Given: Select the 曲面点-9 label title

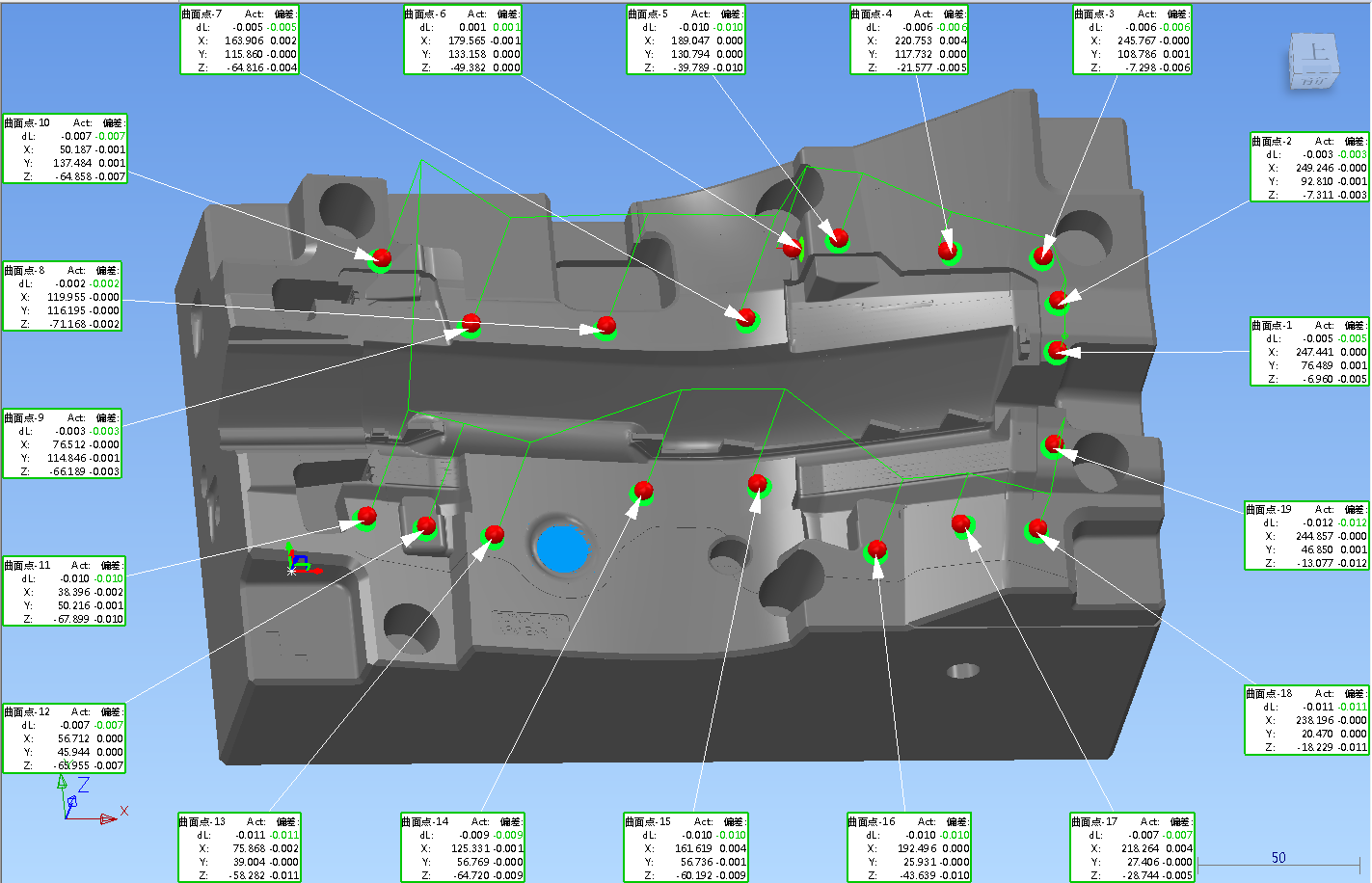Looking at the screenshot, I should pyautogui.click(x=24, y=417).
